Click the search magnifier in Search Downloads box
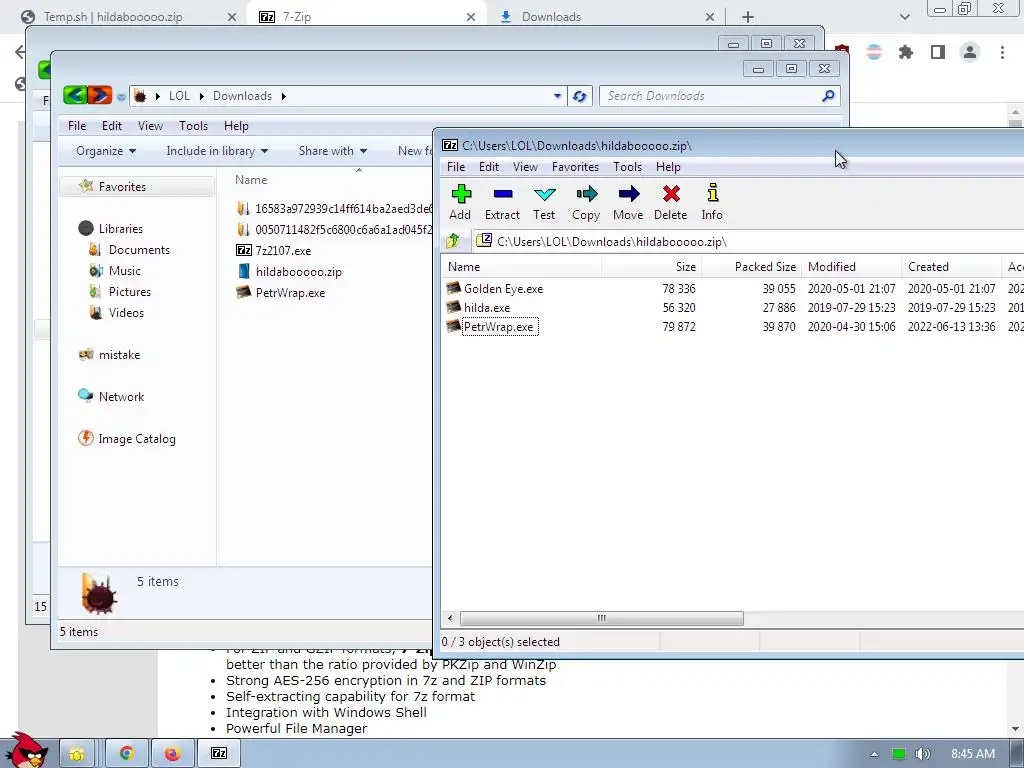The width and height of the screenshot is (1024, 768). [x=828, y=96]
